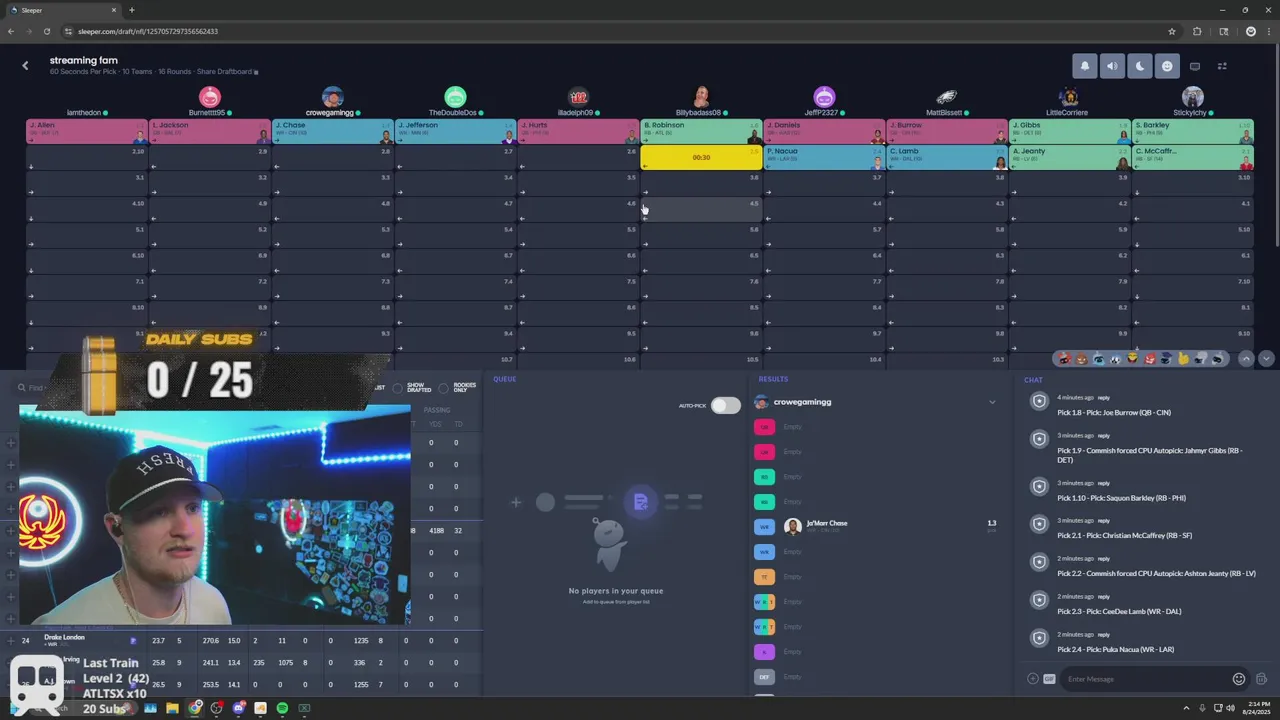Send the poop emoji reaction
Image resolution: width=1280 pixels, height=720 pixels.
pos(1081,359)
